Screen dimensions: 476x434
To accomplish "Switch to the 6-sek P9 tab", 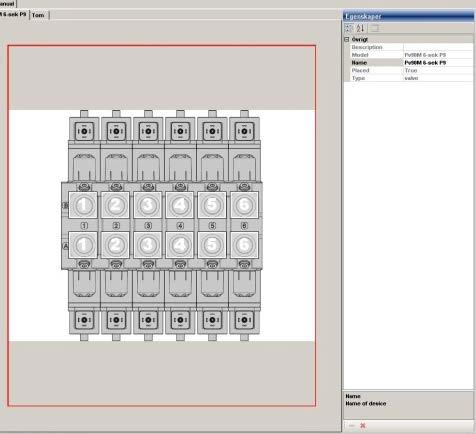I will (x=14, y=14).
